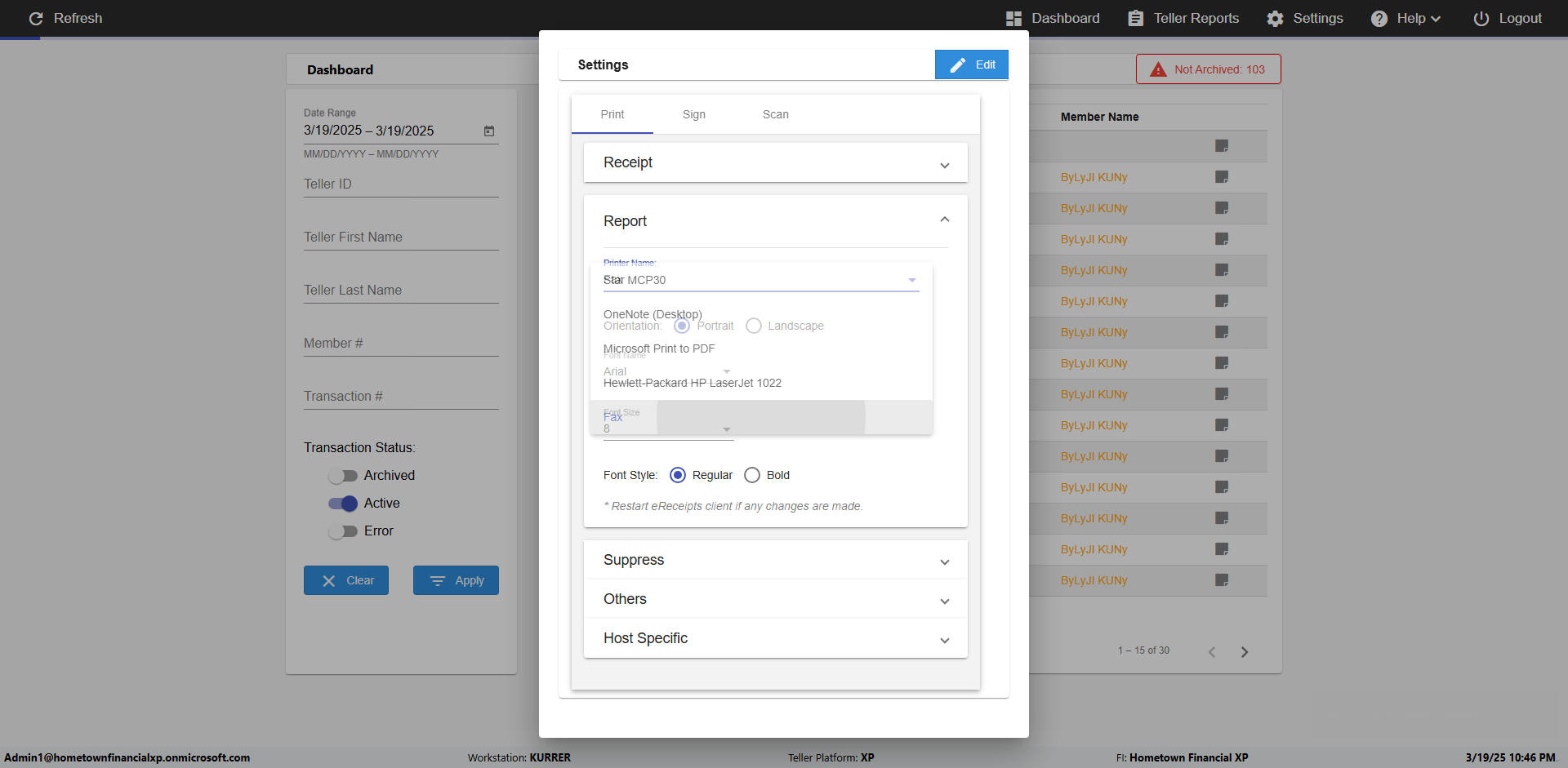This screenshot has width=1568, height=768.
Task: Enable the Archived status toggle
Action: point(343,476)
